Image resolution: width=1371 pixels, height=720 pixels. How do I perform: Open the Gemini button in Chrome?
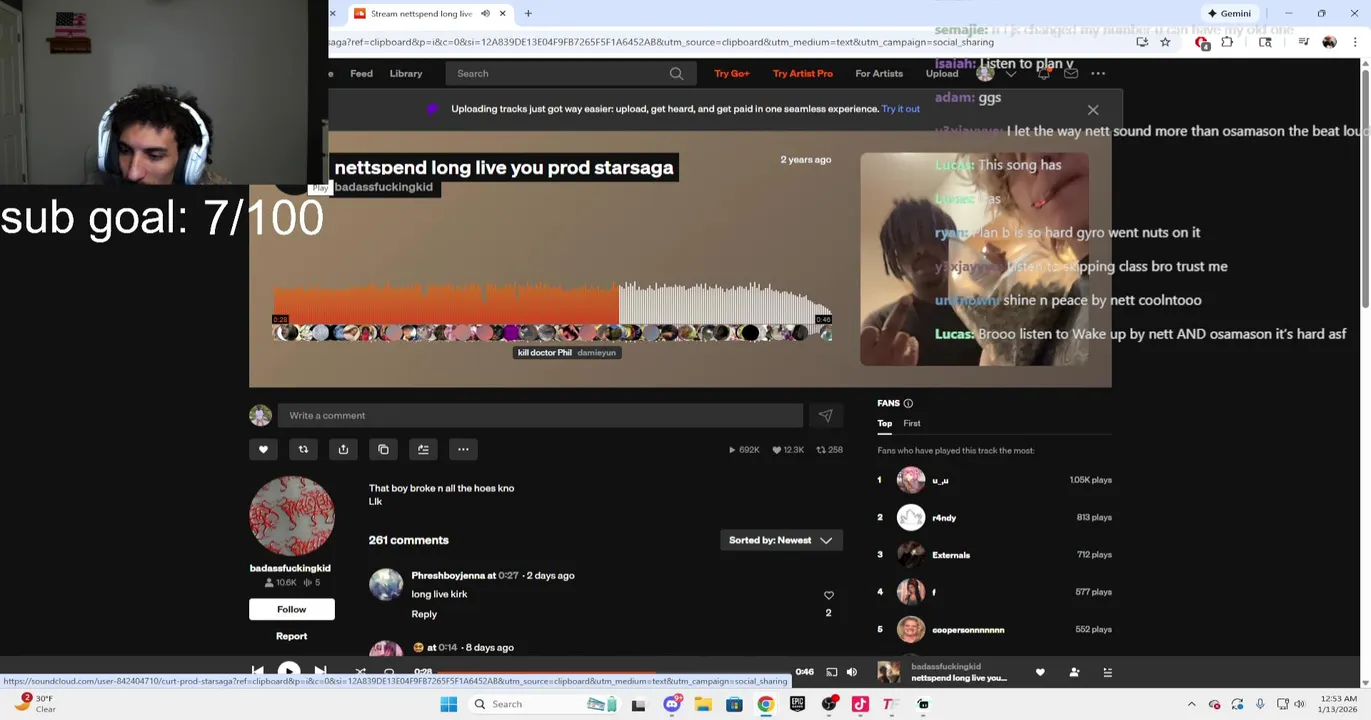pyautogui.click(x=1230, y=14)
